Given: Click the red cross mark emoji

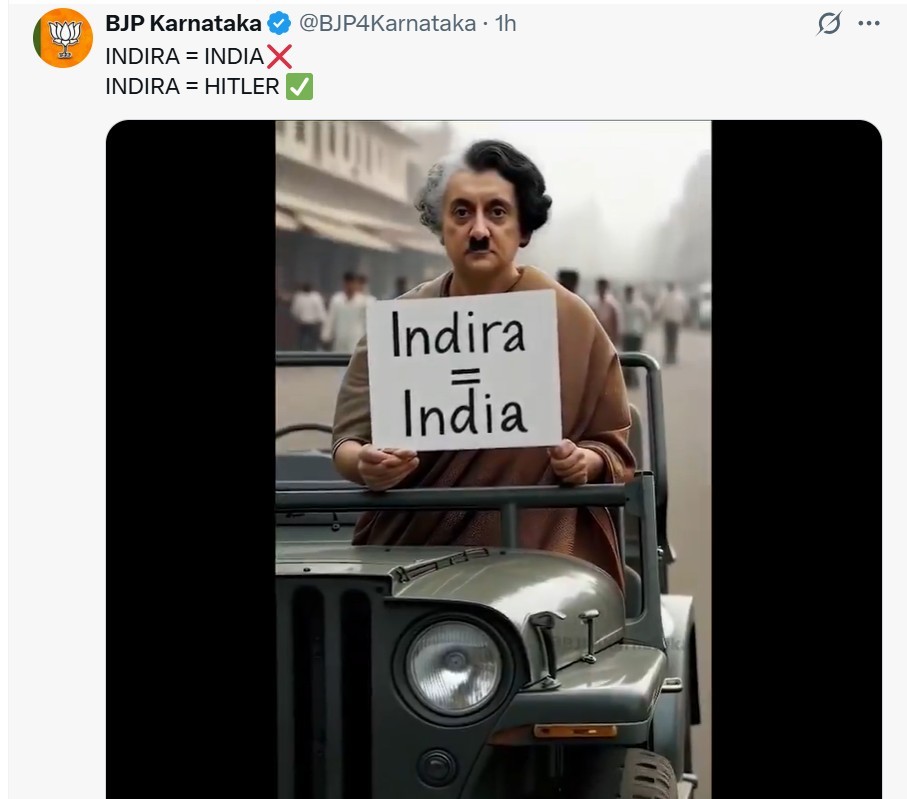Looking at the screenshot, I should point(279,57).
